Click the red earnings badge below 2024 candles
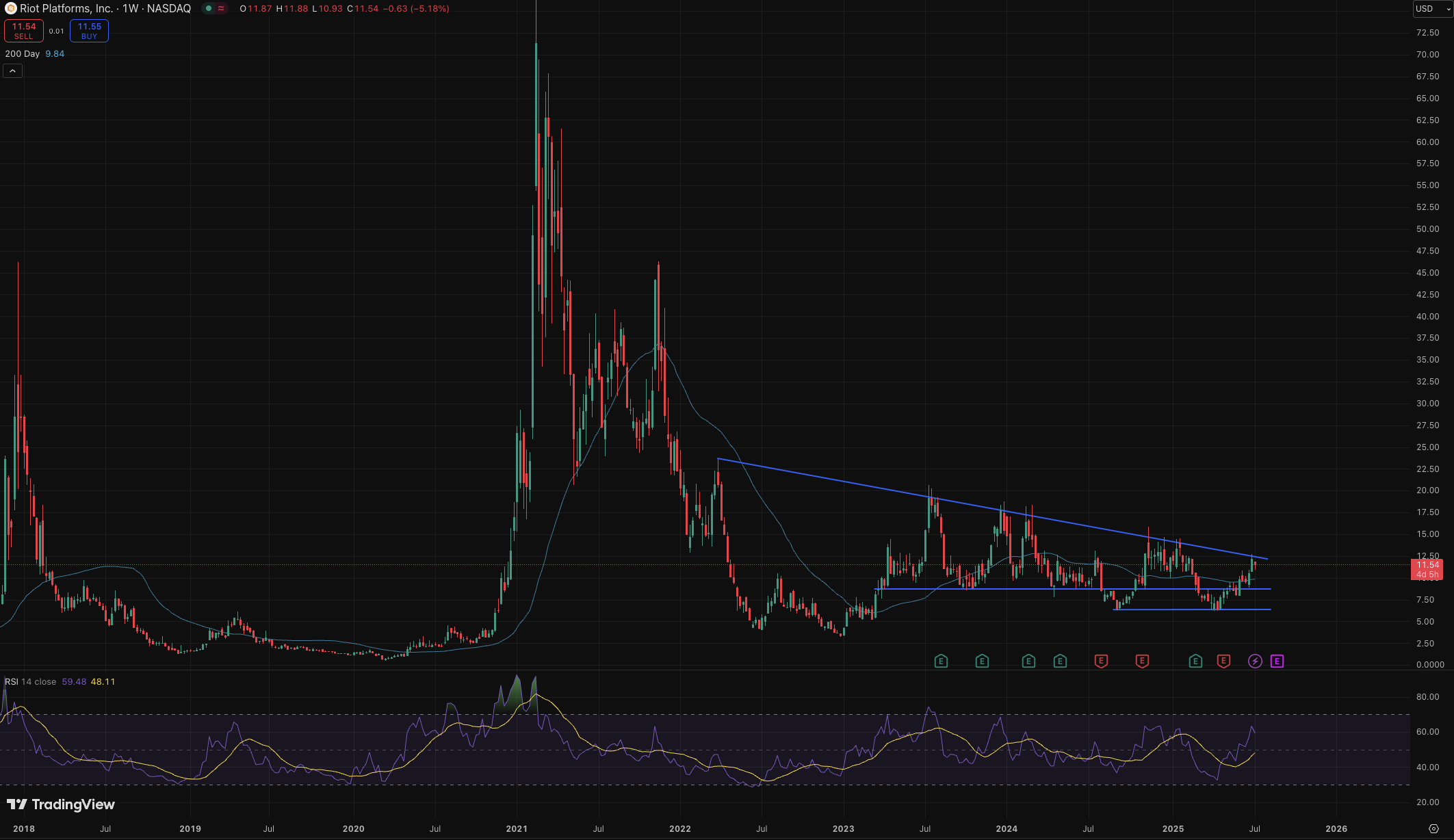The height and width of the screenshot is (840, 1454). coord(1102,661)
